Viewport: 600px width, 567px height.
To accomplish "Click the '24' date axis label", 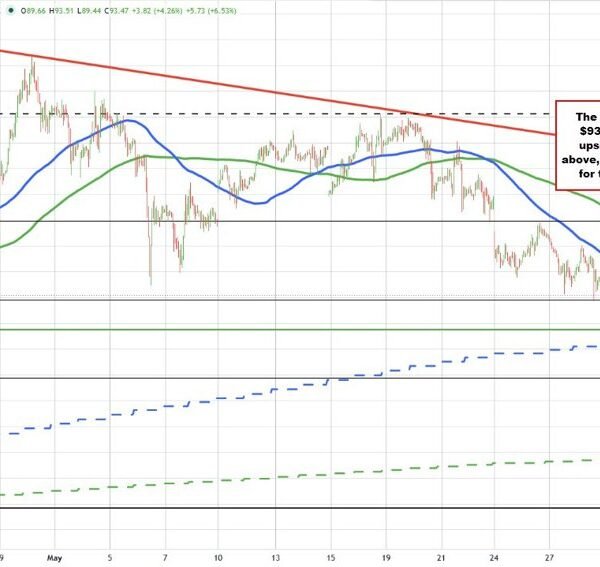I will click(x=494, y=558).
